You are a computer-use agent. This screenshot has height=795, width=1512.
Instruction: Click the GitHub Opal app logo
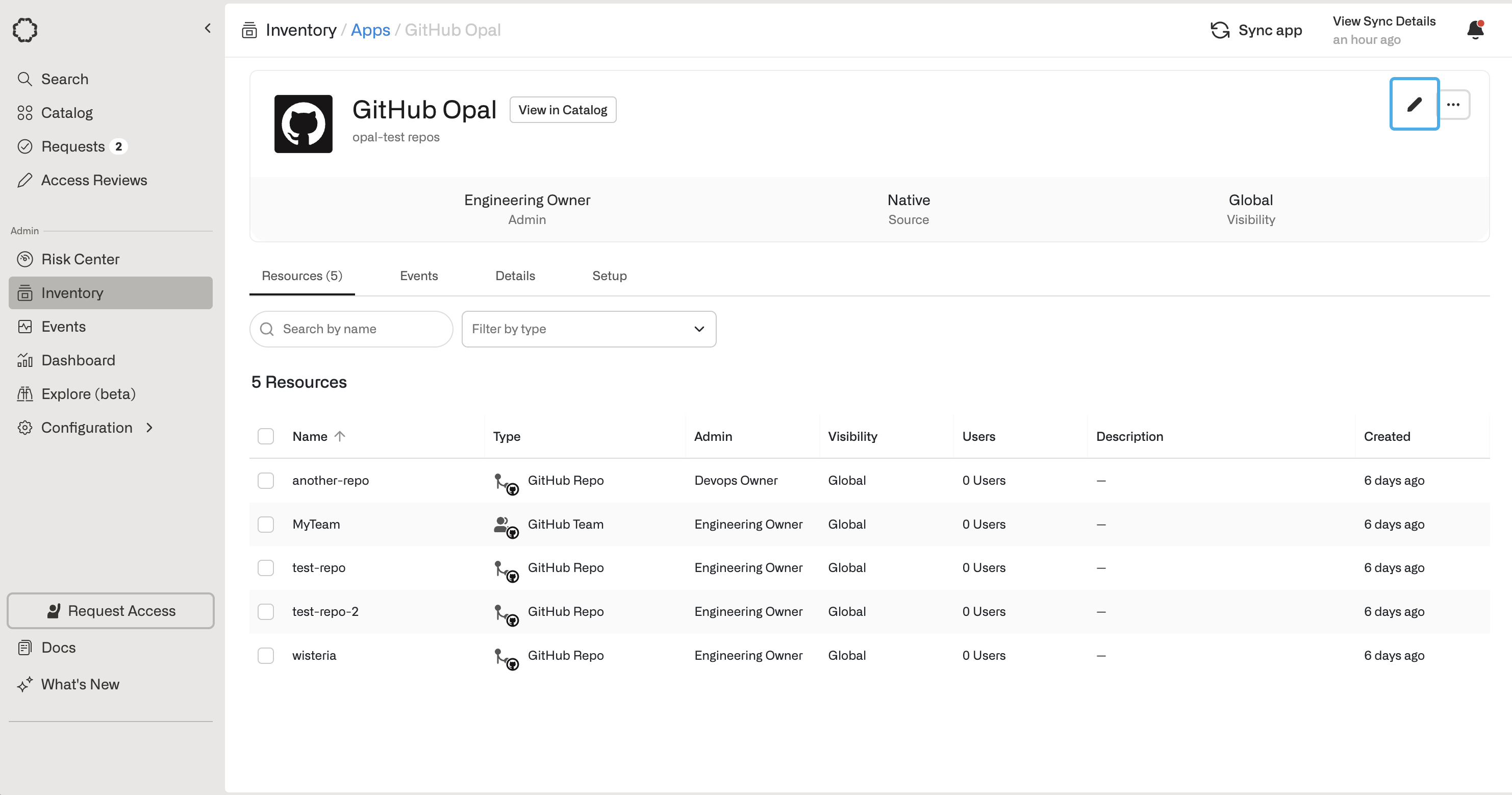(x=303, y=124)
